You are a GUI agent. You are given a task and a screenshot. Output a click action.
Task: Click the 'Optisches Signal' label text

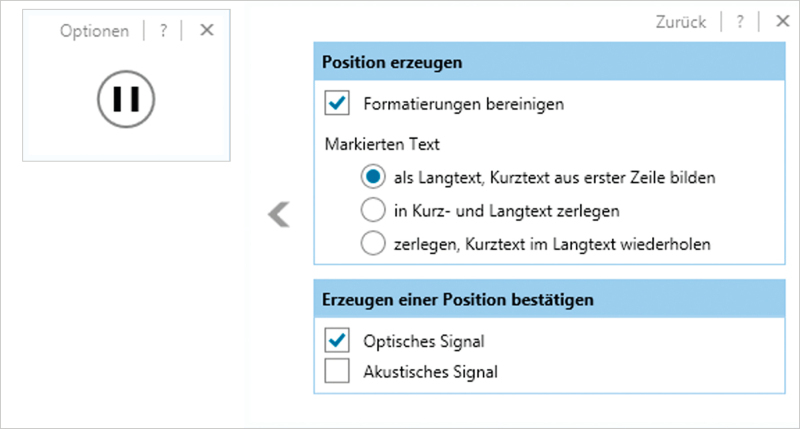(x=424, y=341)
